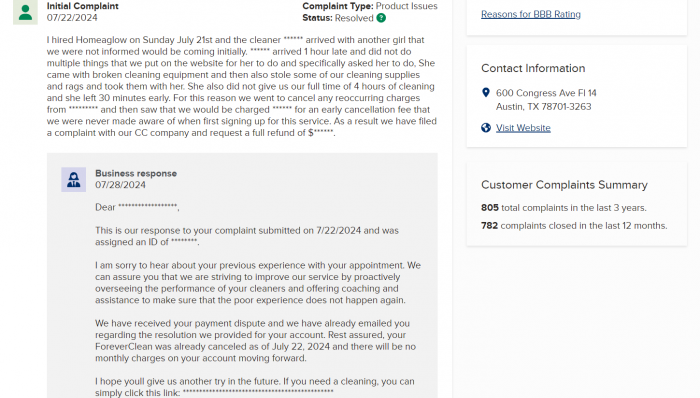The width and height of the screenshot is (700, 398).
Task: Click the Resolved status text
Action: tap(354, 18)
